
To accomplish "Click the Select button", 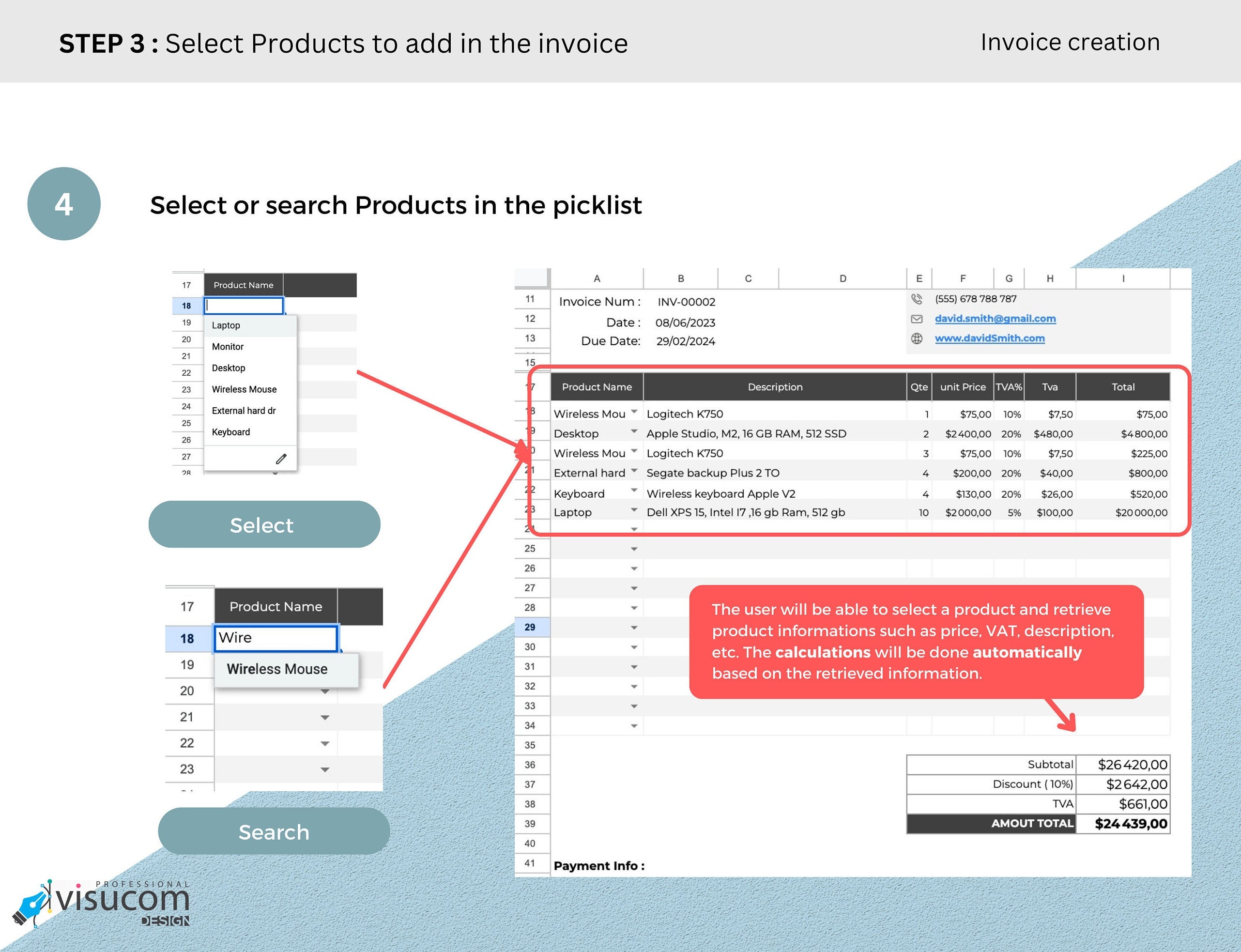I will (263, 525).
